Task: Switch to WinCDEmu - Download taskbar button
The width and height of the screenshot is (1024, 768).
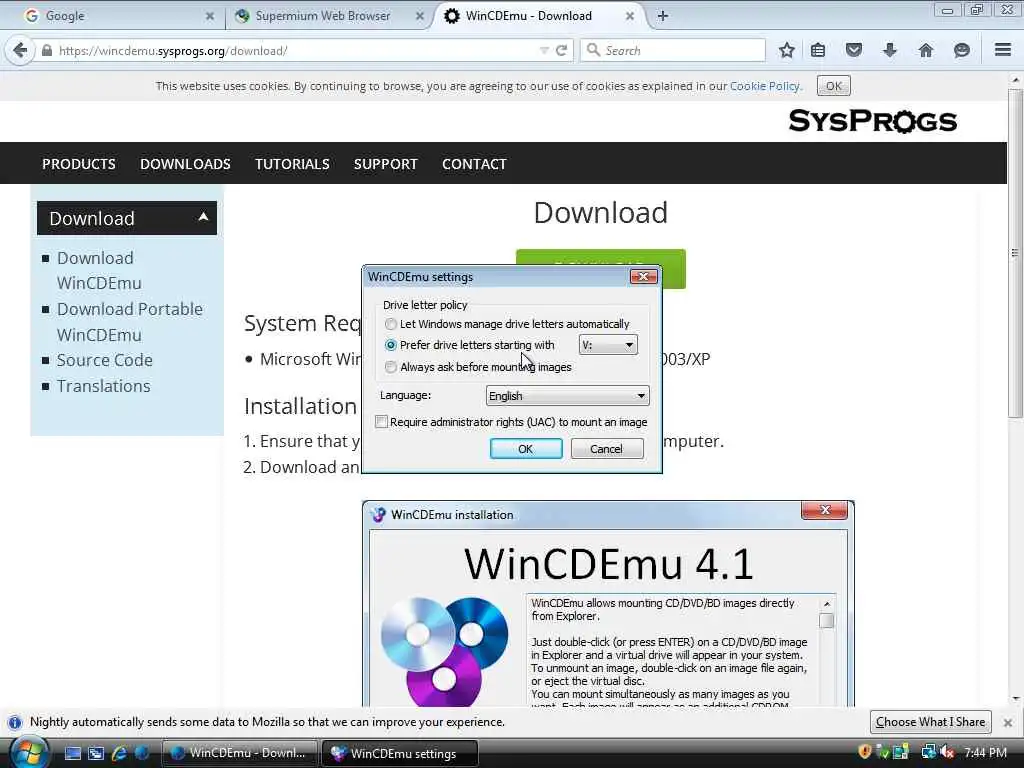Action: point(239,753)
